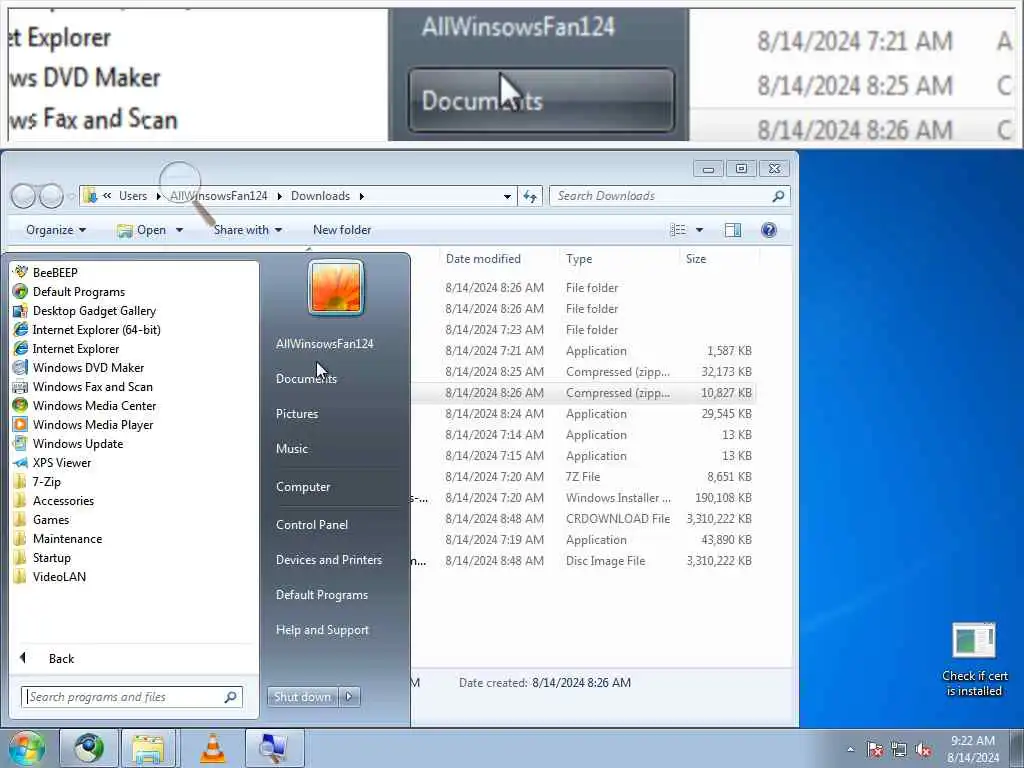
Task: Open Default Programs in Start menu right pane
Action: coord(321,595)
